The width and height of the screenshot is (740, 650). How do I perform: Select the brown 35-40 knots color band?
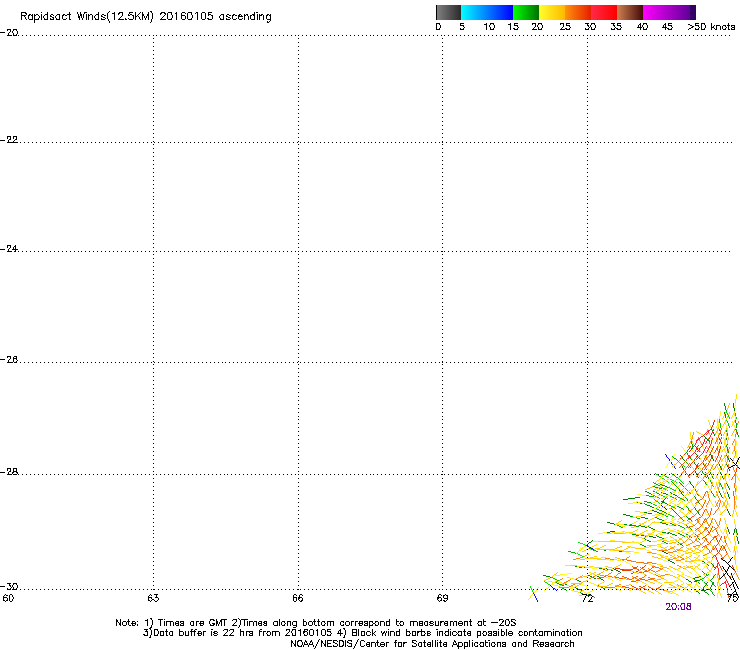[630, 12]
